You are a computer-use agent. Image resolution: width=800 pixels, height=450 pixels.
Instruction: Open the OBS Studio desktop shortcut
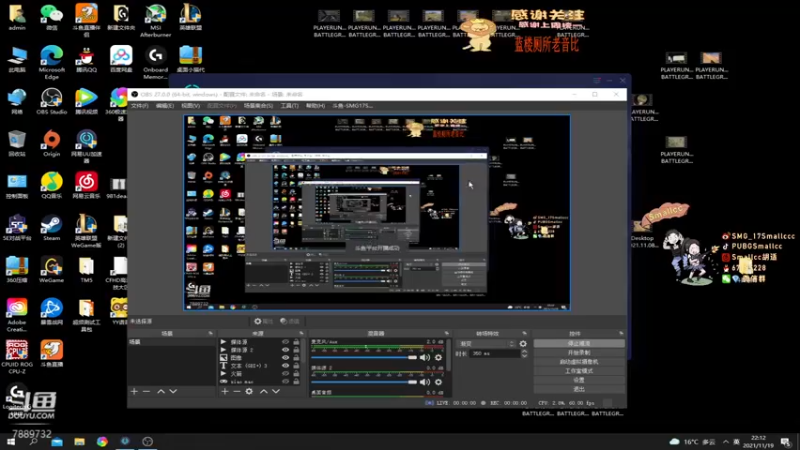52,101
